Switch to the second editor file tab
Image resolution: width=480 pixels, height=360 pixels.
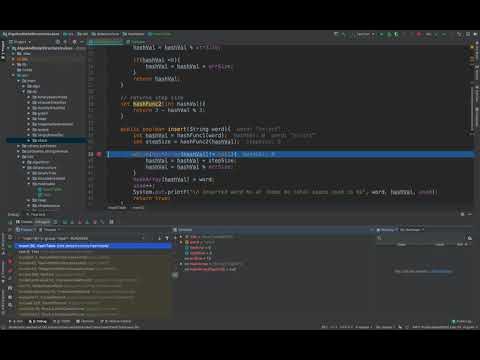(x=137, y=42)
